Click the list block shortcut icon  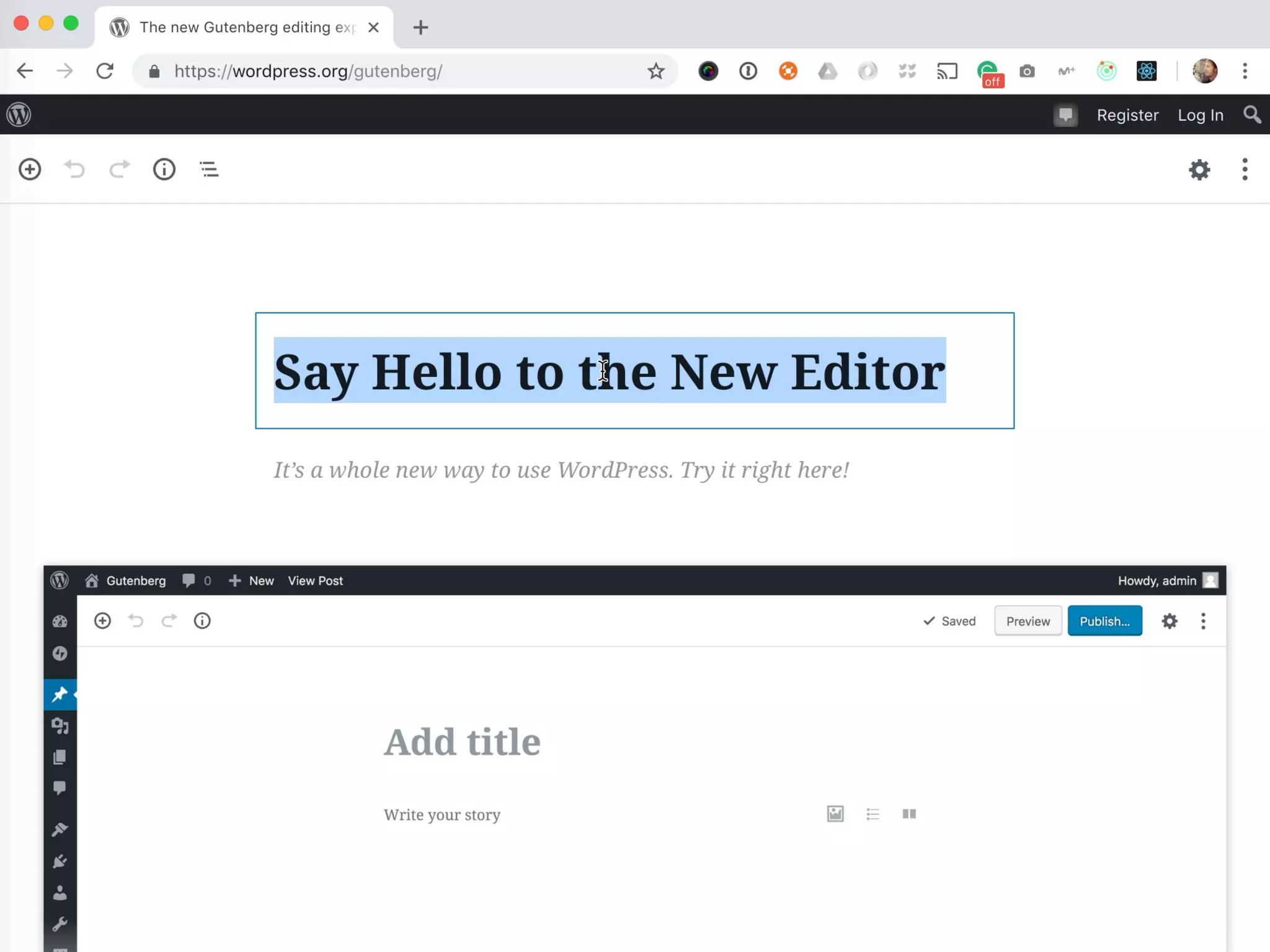tap(873, 814)
